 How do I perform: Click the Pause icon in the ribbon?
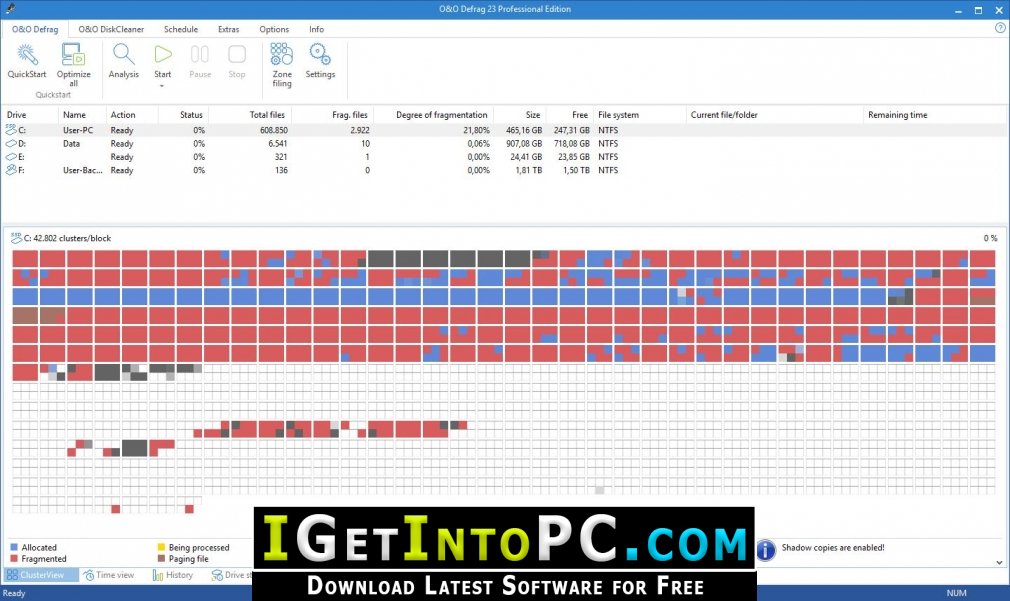[200, 54]
